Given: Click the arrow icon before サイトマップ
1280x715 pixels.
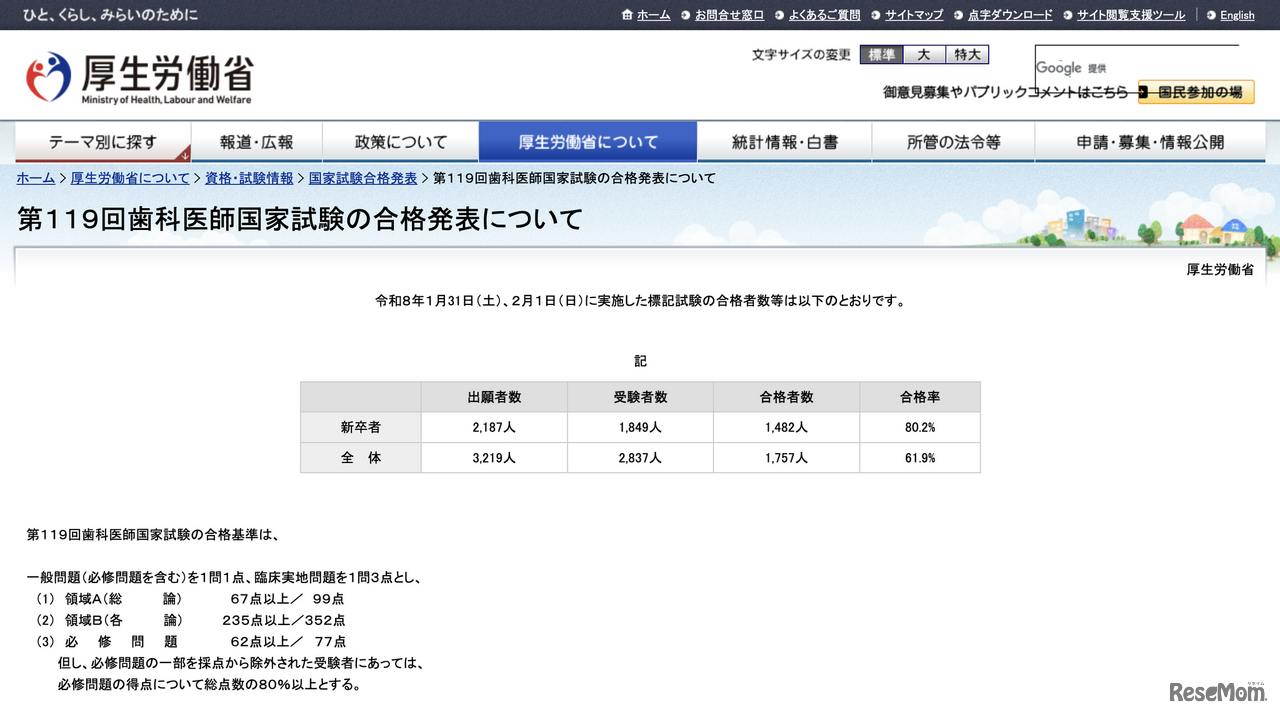Looking at the screenshot, I should click(876, 15).
